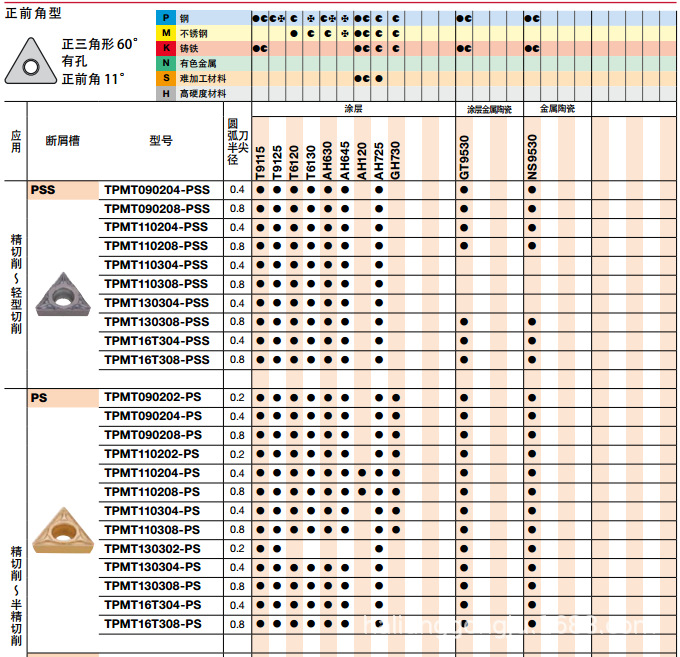680x657 pixels.
Task: Open the TPMT130302-PS model entry
Action: (x=152, y=549)
